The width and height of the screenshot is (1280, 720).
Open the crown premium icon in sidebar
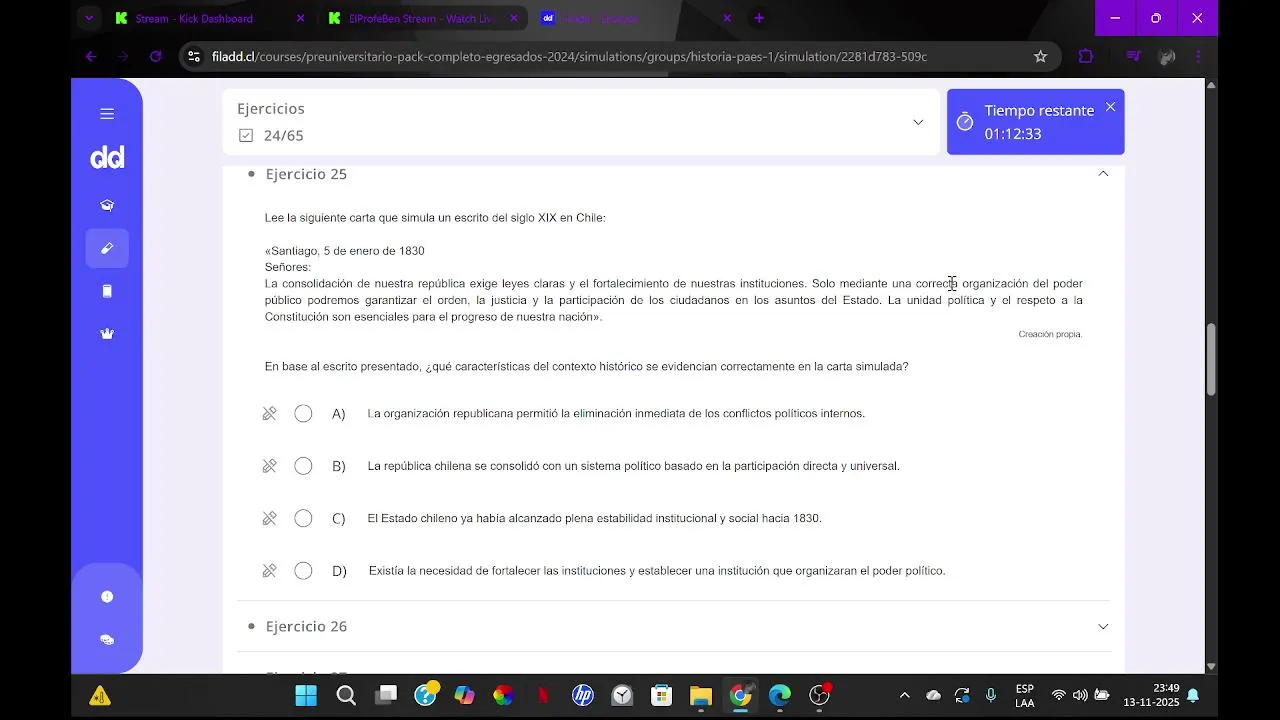[107, 334]
